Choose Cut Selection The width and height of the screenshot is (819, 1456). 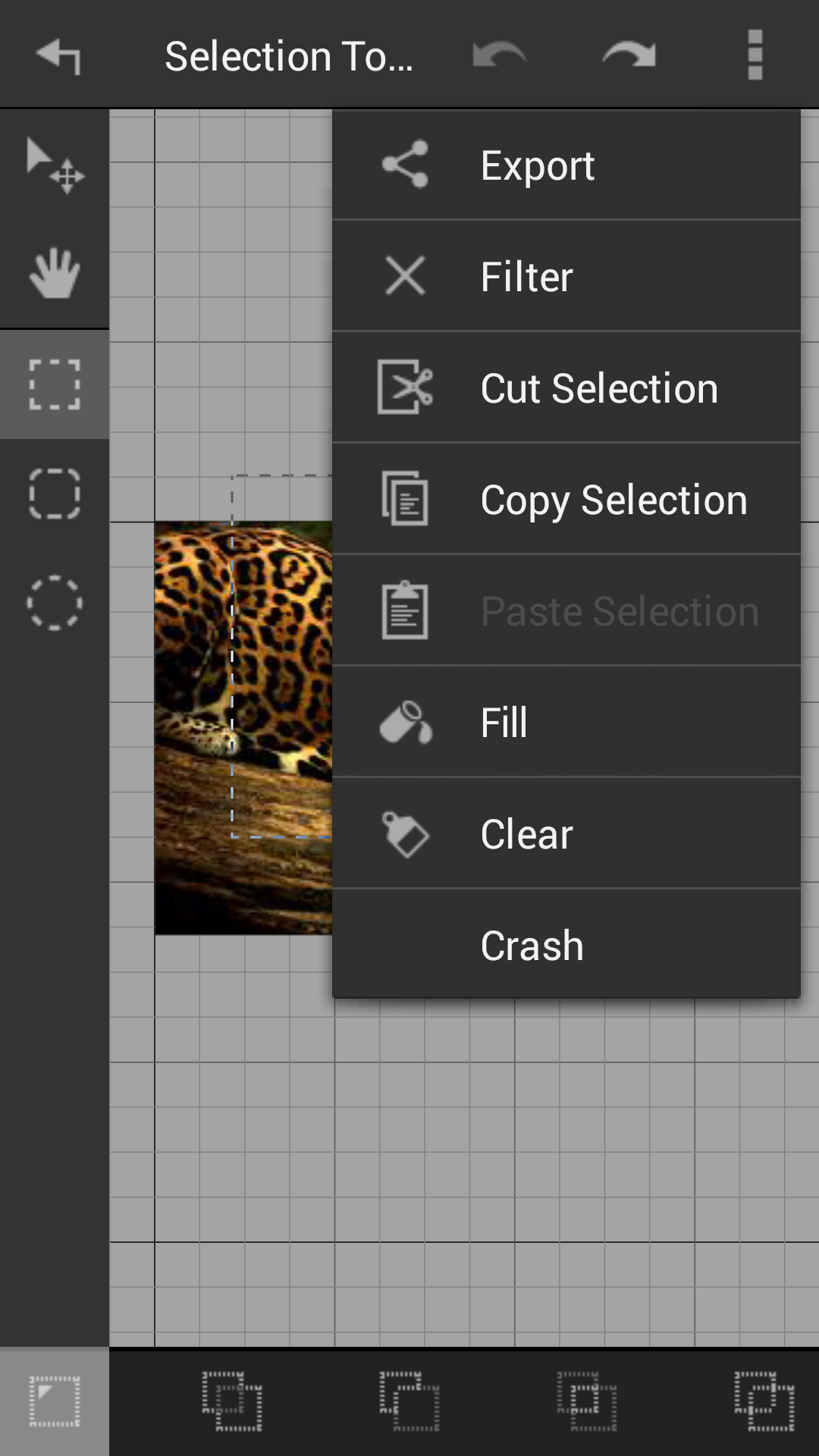tap(566, 388)
